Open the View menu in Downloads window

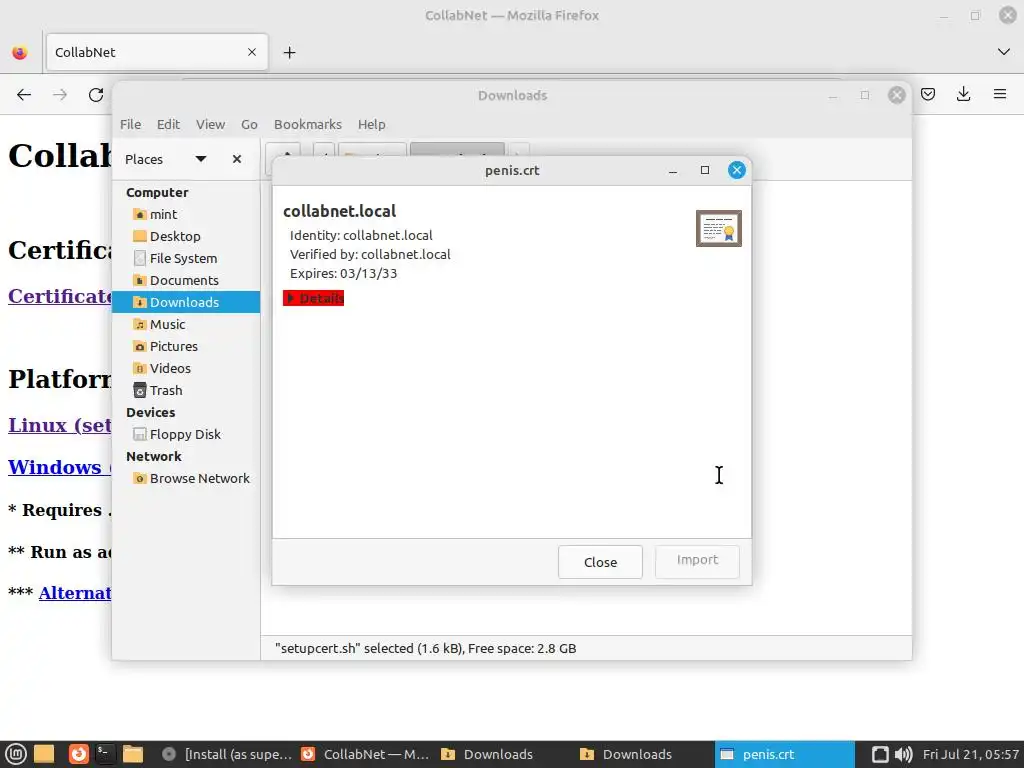click(210, 124)
